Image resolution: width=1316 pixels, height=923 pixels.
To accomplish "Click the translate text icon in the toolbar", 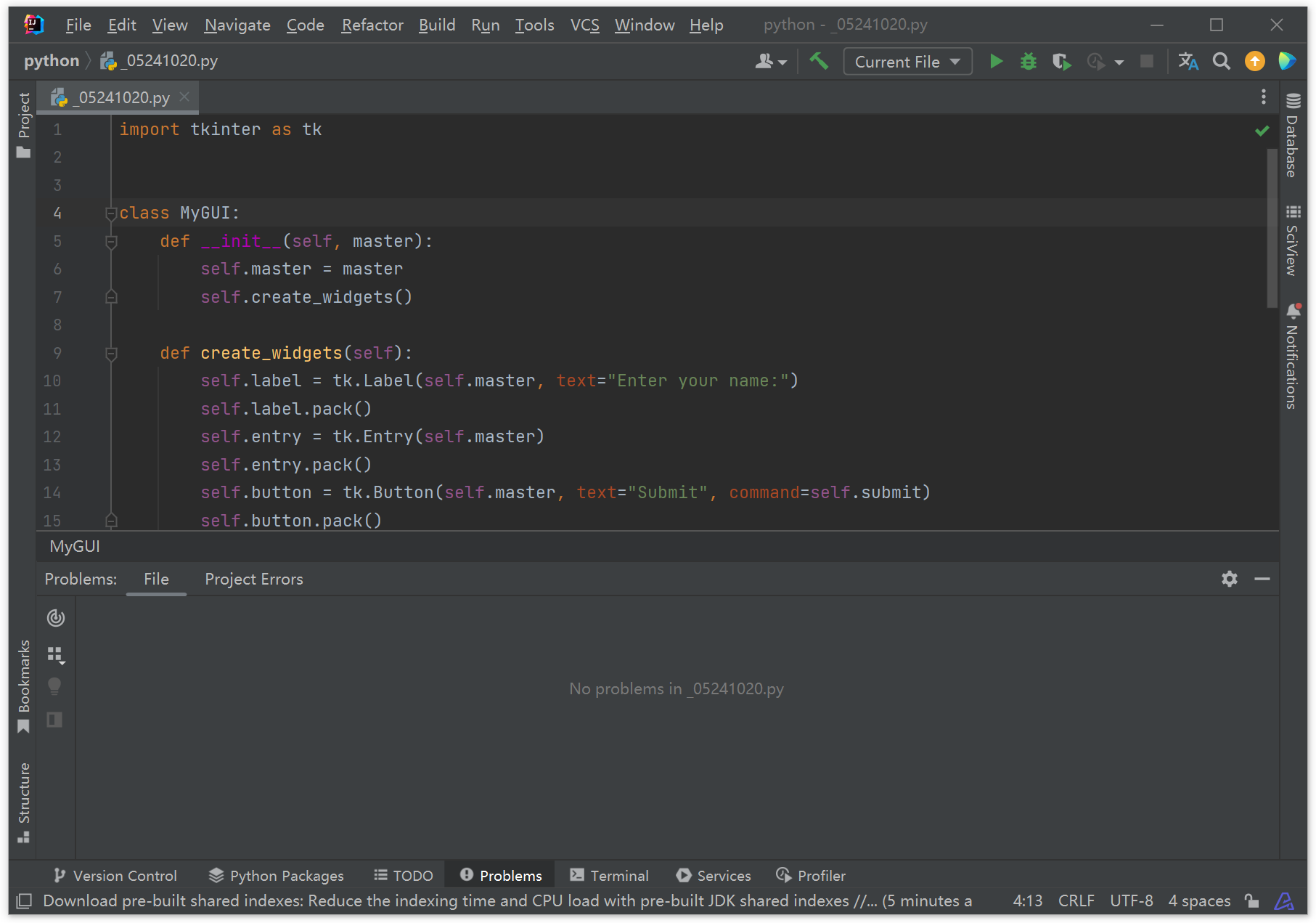I will (1188, 61).
